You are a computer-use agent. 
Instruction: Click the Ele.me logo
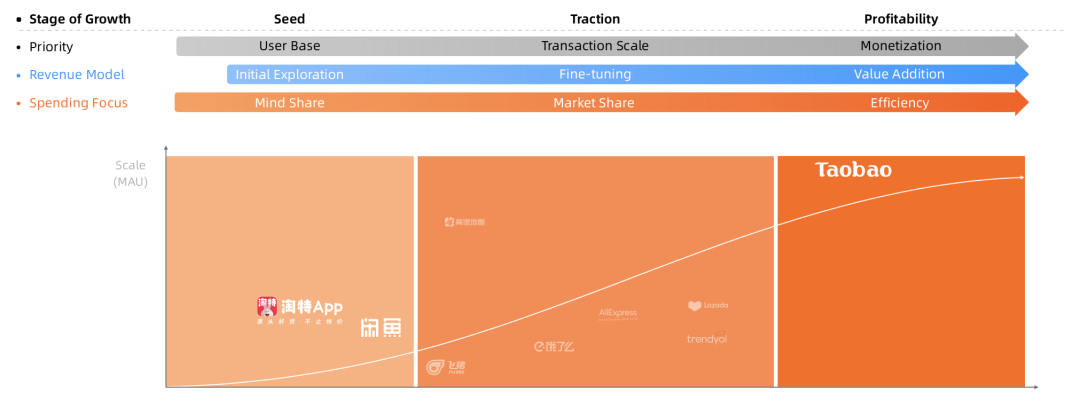pos(553,347)
